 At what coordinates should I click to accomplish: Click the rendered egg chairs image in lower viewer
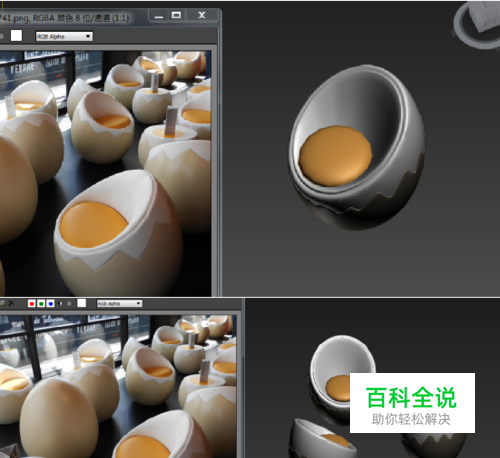(118, 386)
